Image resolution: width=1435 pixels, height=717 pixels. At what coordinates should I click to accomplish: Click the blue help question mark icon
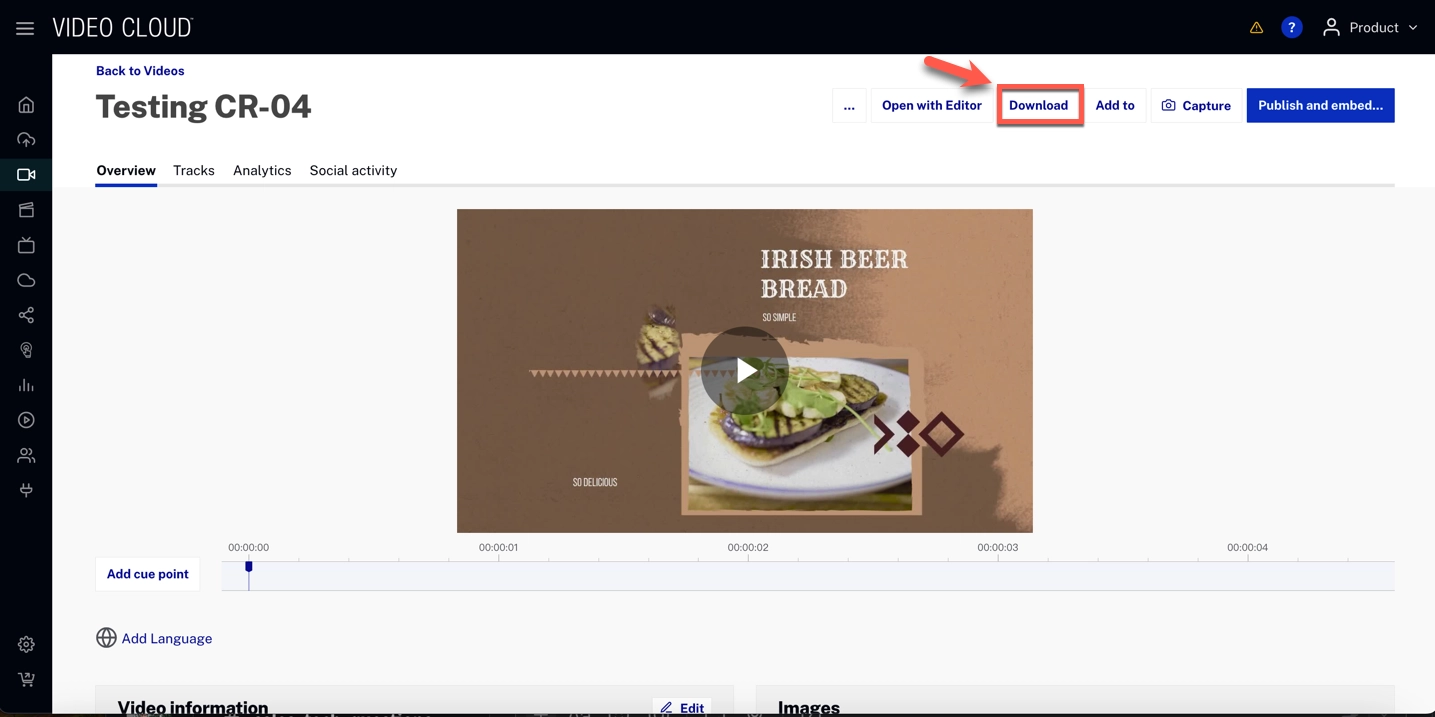1291,28
